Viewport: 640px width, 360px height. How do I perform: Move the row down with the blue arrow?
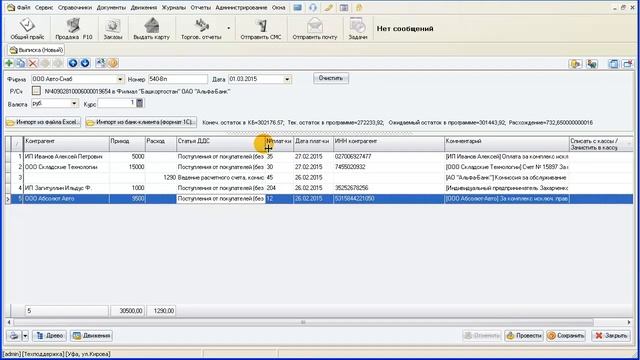click(x=84, y=63)
